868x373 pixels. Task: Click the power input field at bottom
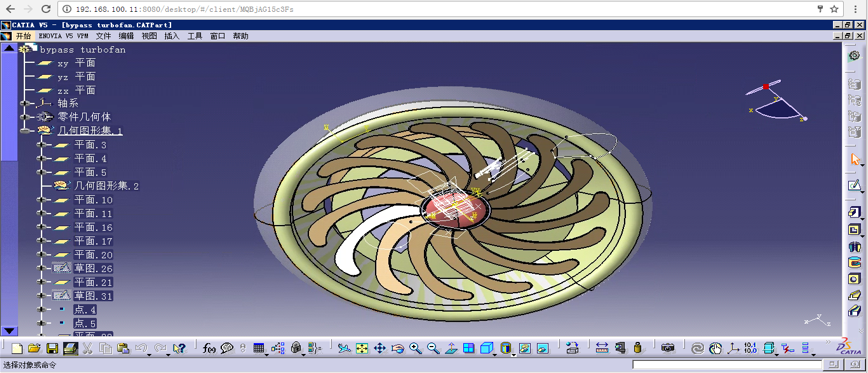click(x=728, y=365)
